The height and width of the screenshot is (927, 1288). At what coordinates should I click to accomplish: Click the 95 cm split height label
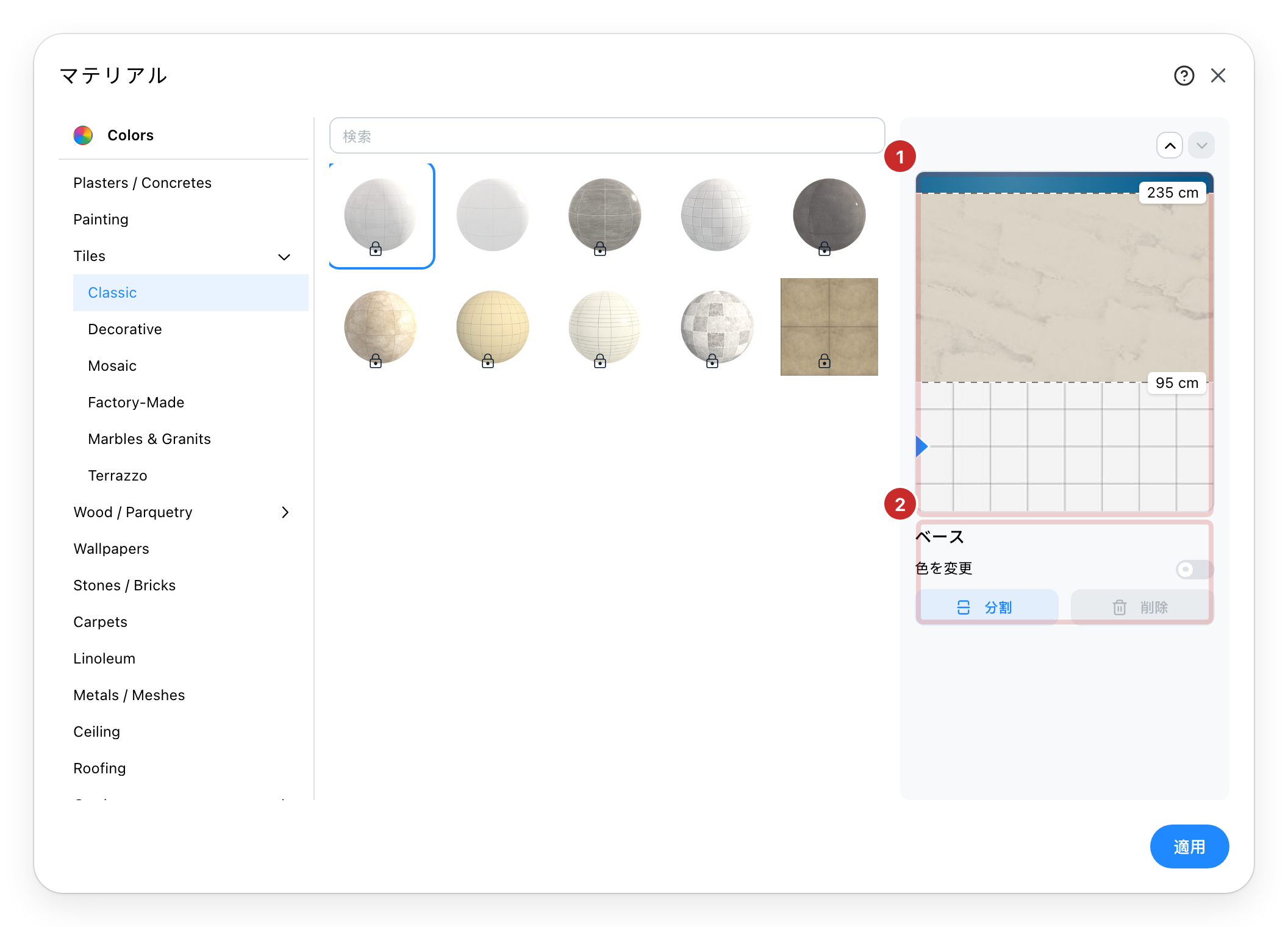pos(1177,383)
